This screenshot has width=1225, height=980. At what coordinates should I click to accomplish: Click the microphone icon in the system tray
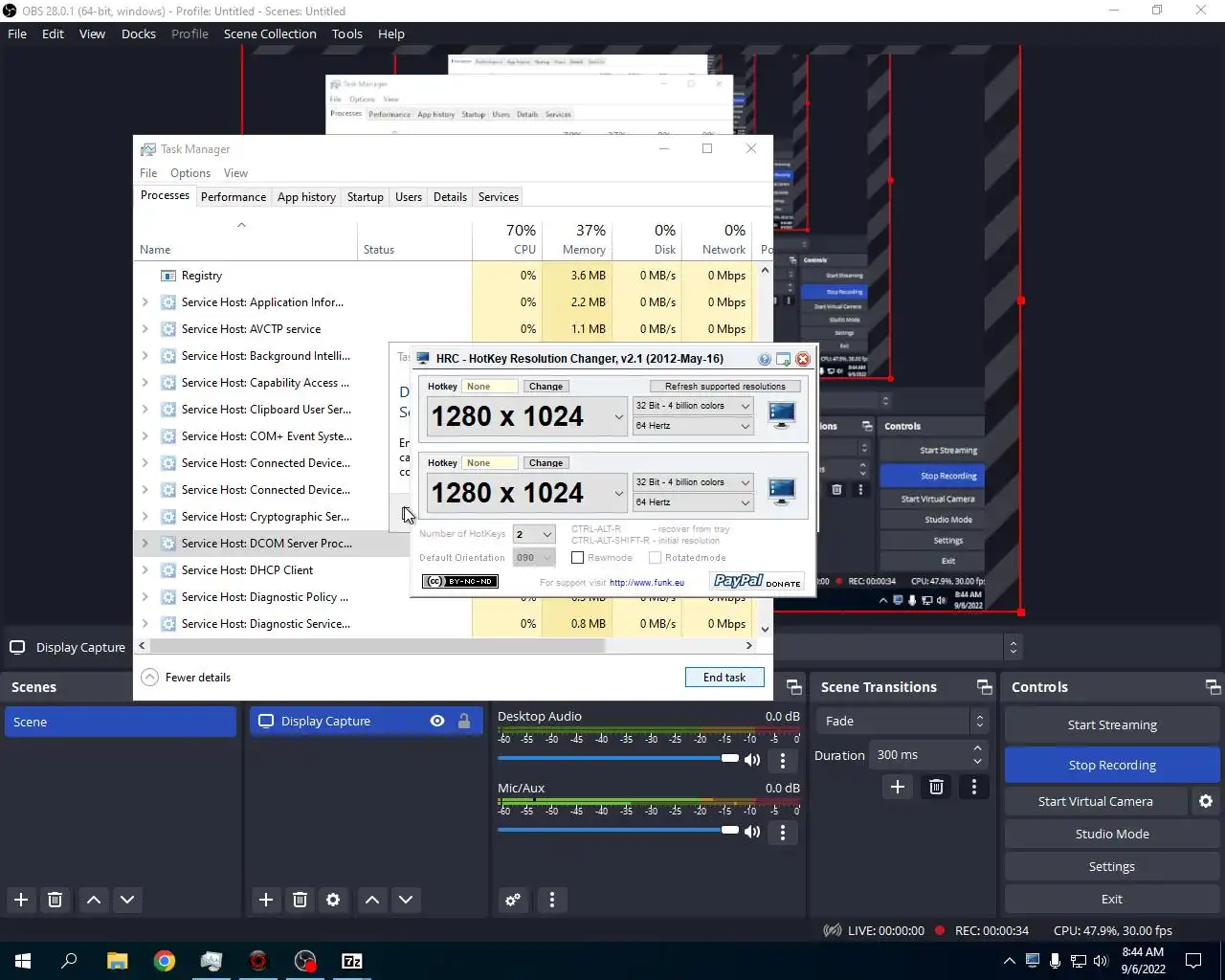pyautogui.click(x=1055, y=961)
